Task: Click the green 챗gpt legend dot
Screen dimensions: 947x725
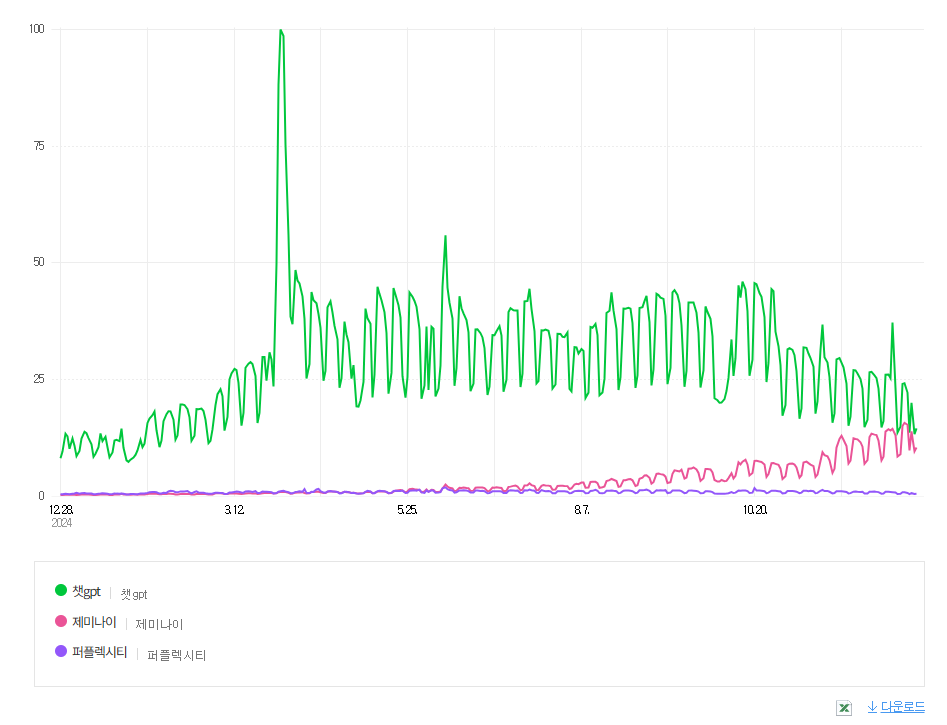Action: [61, 590]
